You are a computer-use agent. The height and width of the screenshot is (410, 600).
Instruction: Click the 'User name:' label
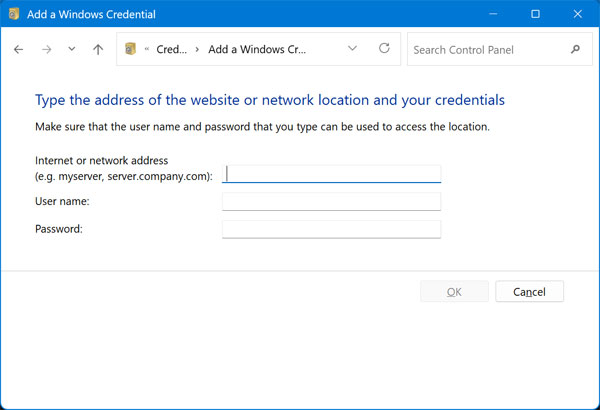pos(62,201)
